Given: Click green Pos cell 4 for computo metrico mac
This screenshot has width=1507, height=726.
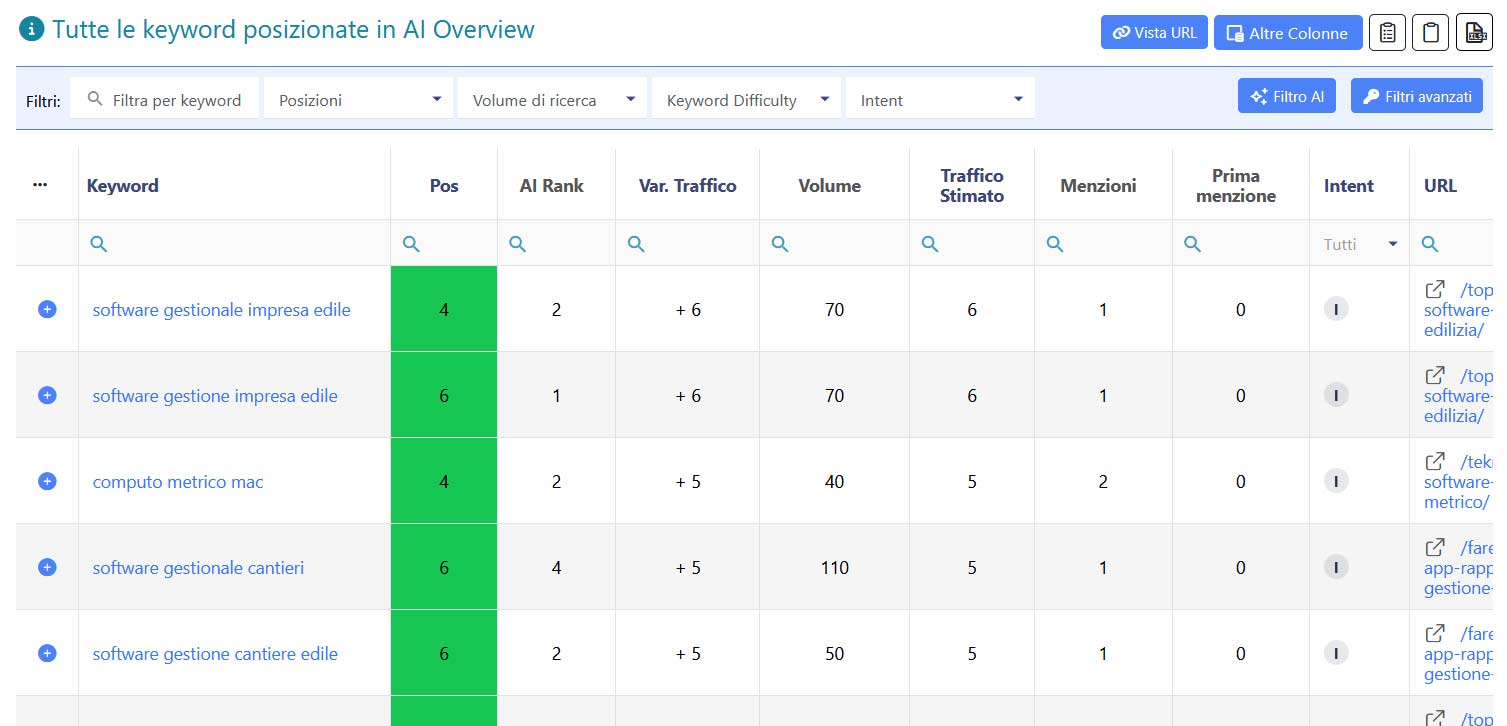Looking at the screenshot, I should point(444,481).
